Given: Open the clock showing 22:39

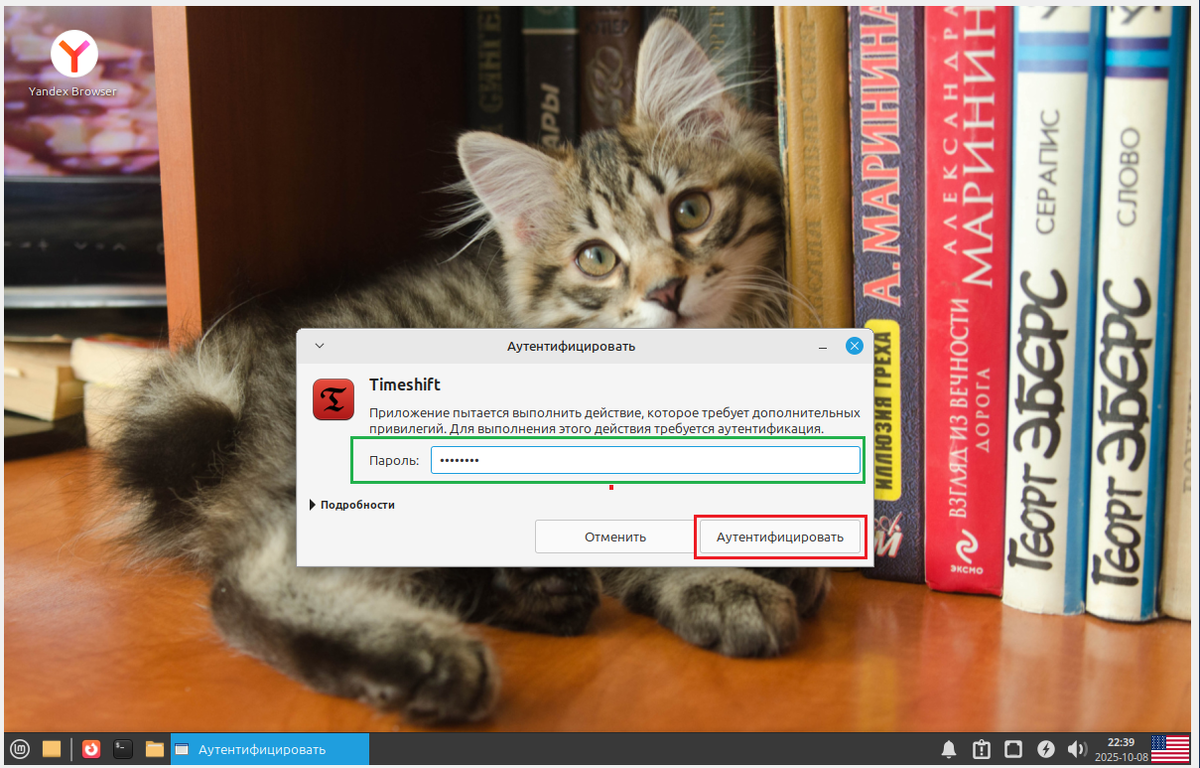Looking at the screenshot, I should tap(1121, 749).
